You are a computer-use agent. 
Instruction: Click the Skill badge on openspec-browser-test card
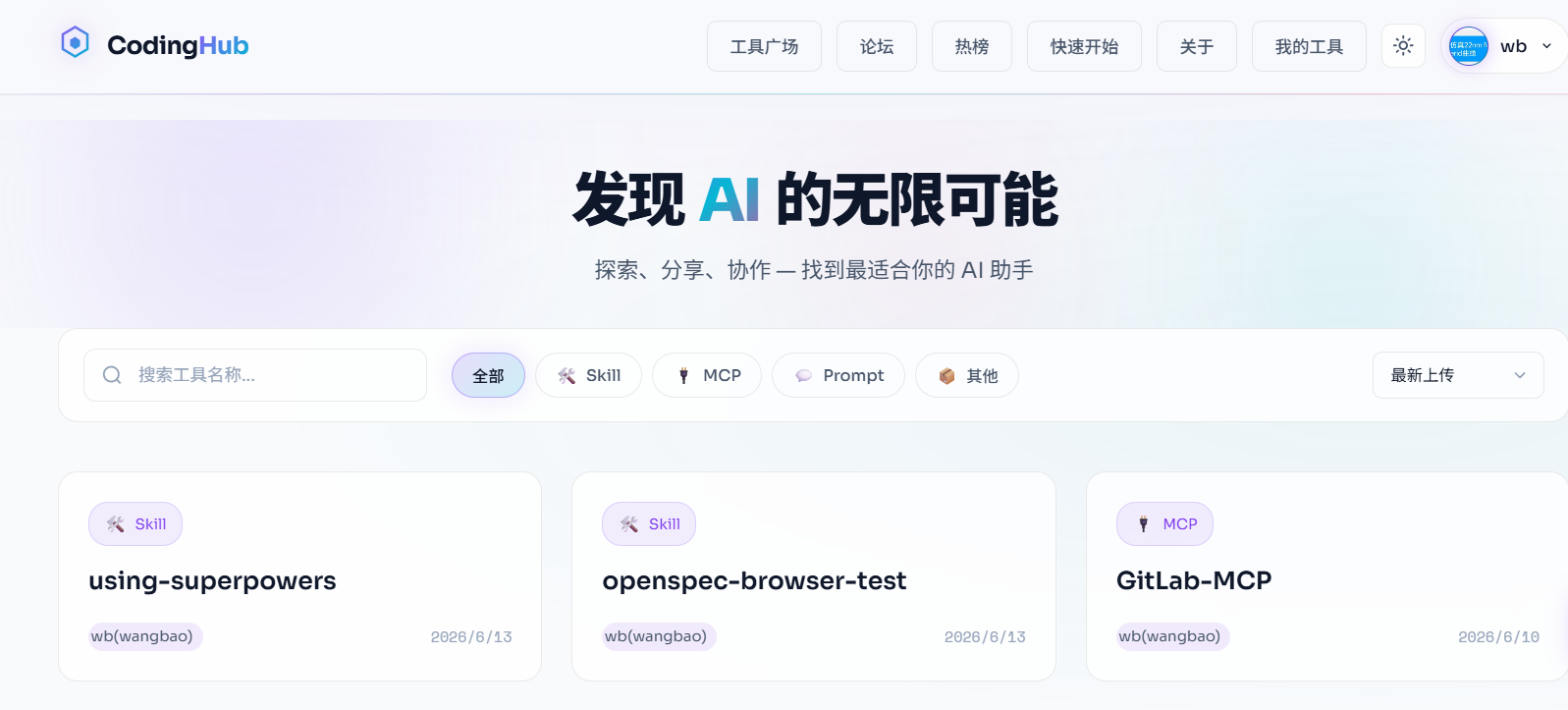649,523
